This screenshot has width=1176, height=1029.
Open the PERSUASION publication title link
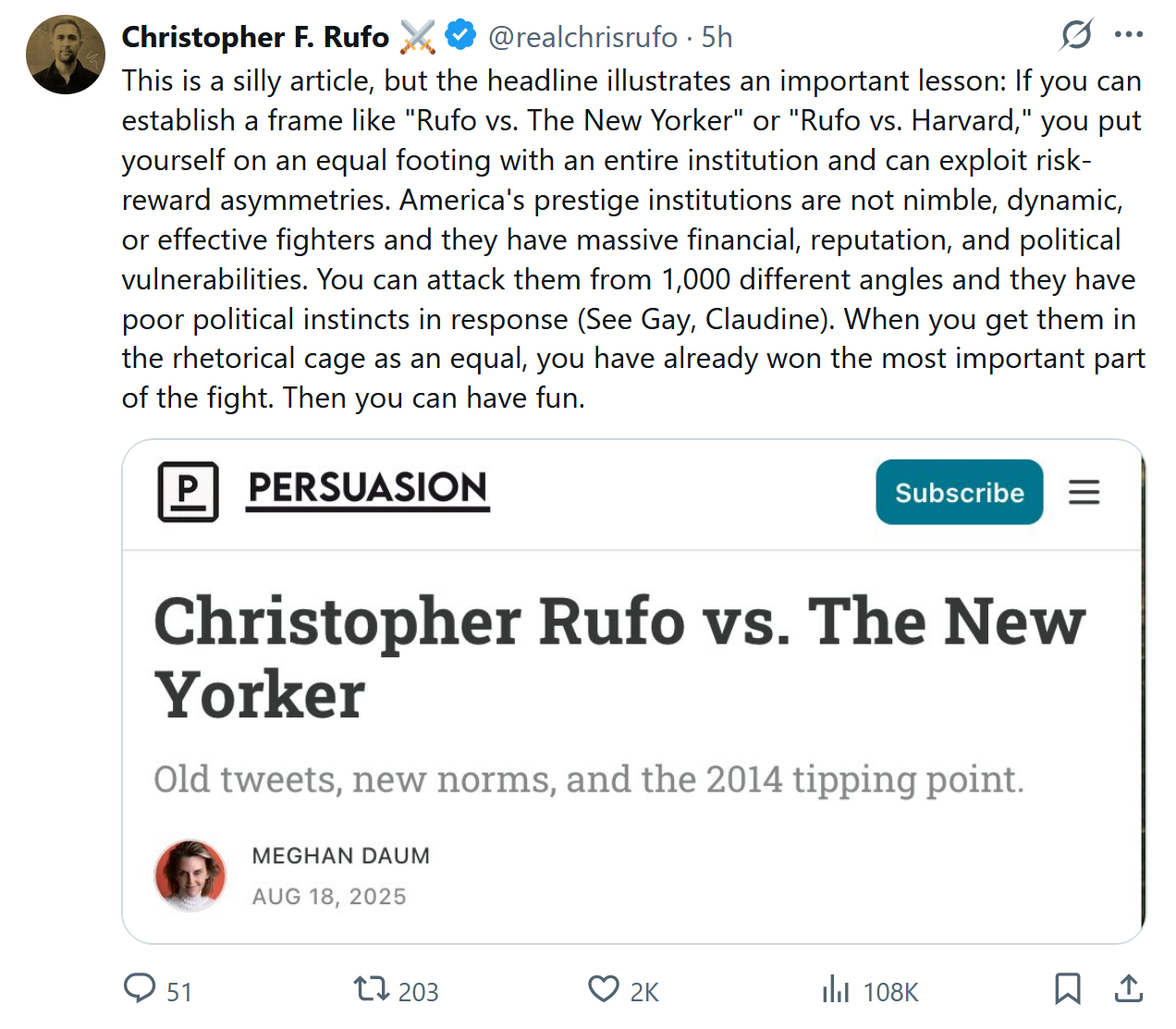368,489
